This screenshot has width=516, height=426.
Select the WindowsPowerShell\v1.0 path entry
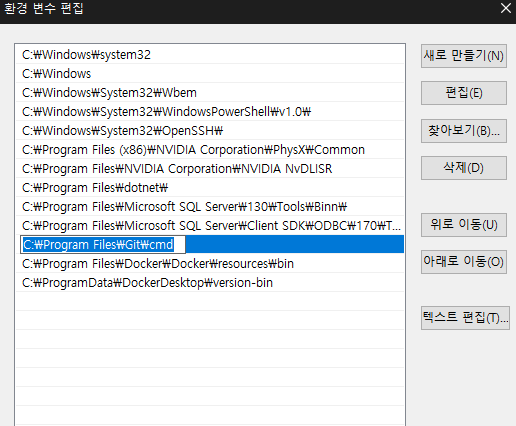point(210,111)
